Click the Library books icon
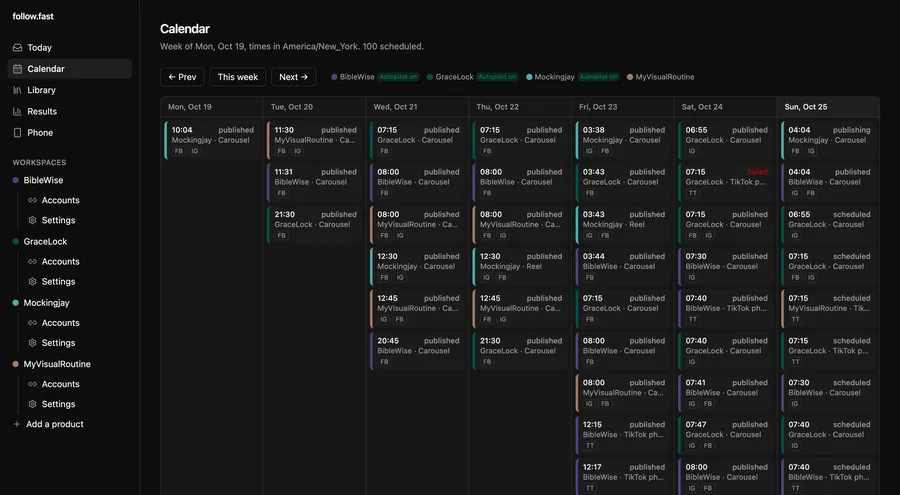900x495 pixels. tap(17, 90)
